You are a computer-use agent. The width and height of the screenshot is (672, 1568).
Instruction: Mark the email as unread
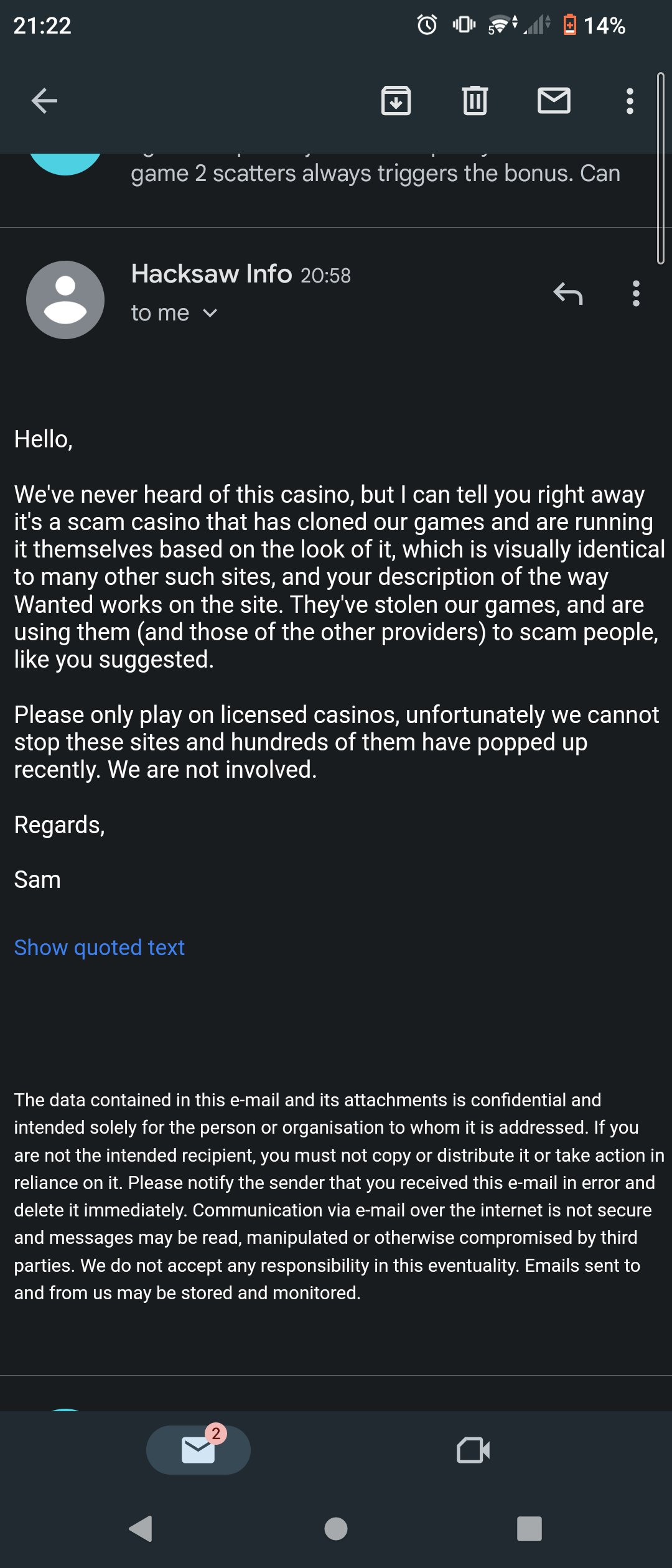tap(554, 101)
